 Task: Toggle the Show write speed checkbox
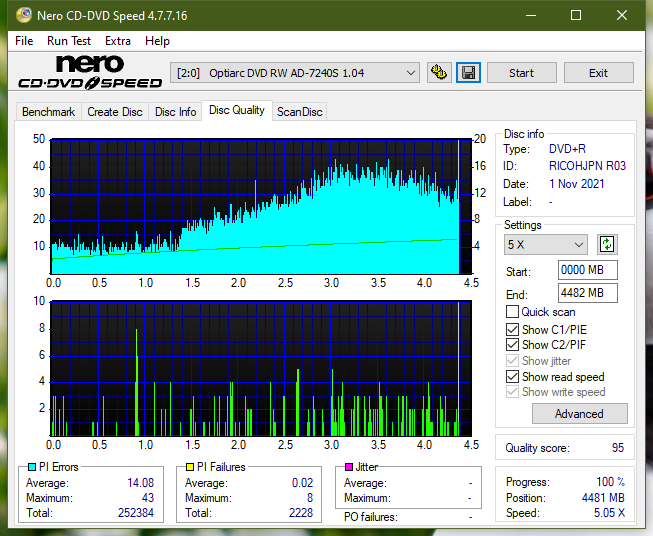(512, 392)
